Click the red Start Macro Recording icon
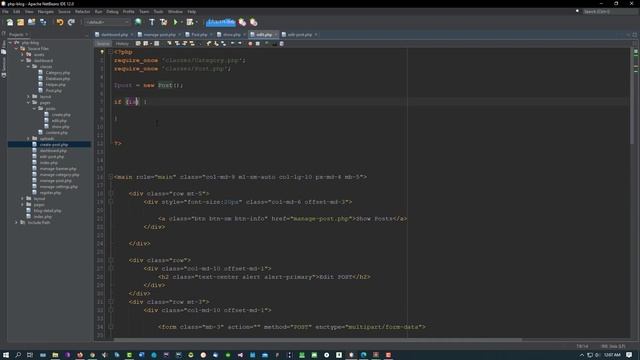 pyautogui.click(x=250, y=44)
